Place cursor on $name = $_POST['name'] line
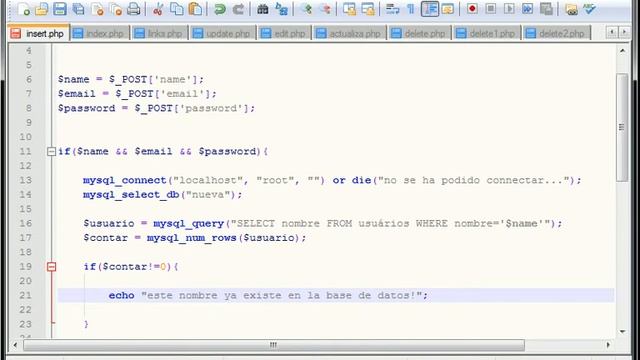This screenshot has width=640, height=360. 131,79
